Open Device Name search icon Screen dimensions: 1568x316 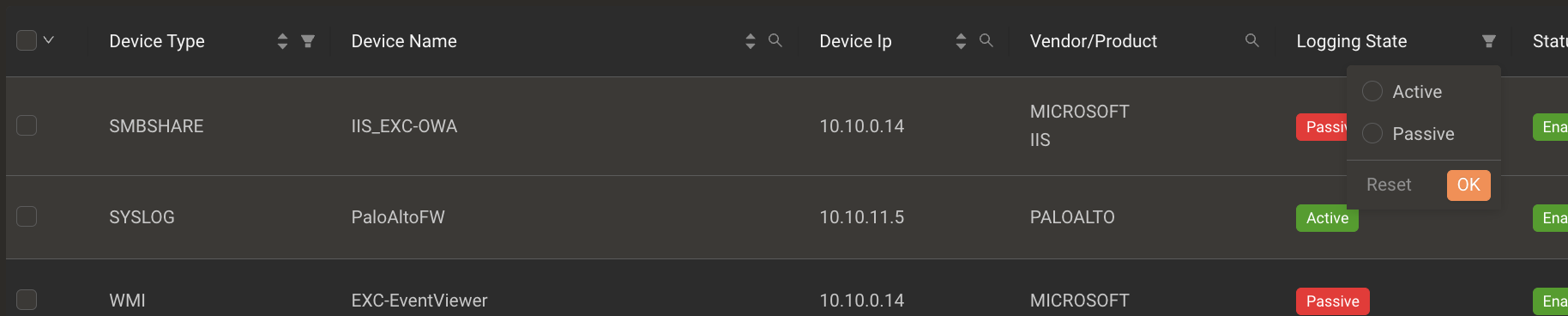[x=775, y=40]
